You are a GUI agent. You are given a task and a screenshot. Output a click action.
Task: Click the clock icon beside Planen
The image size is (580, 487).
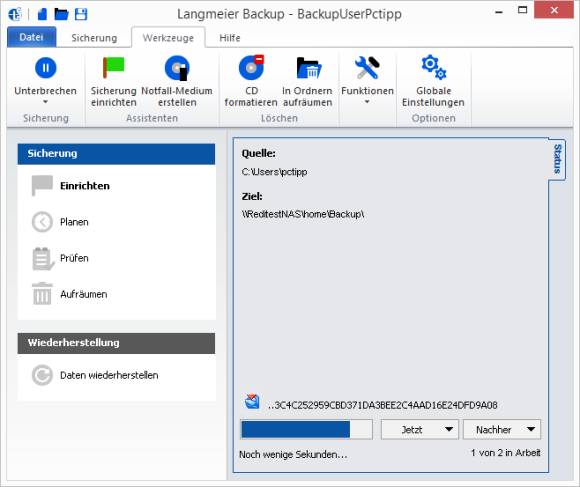click(x=42, y=222)
